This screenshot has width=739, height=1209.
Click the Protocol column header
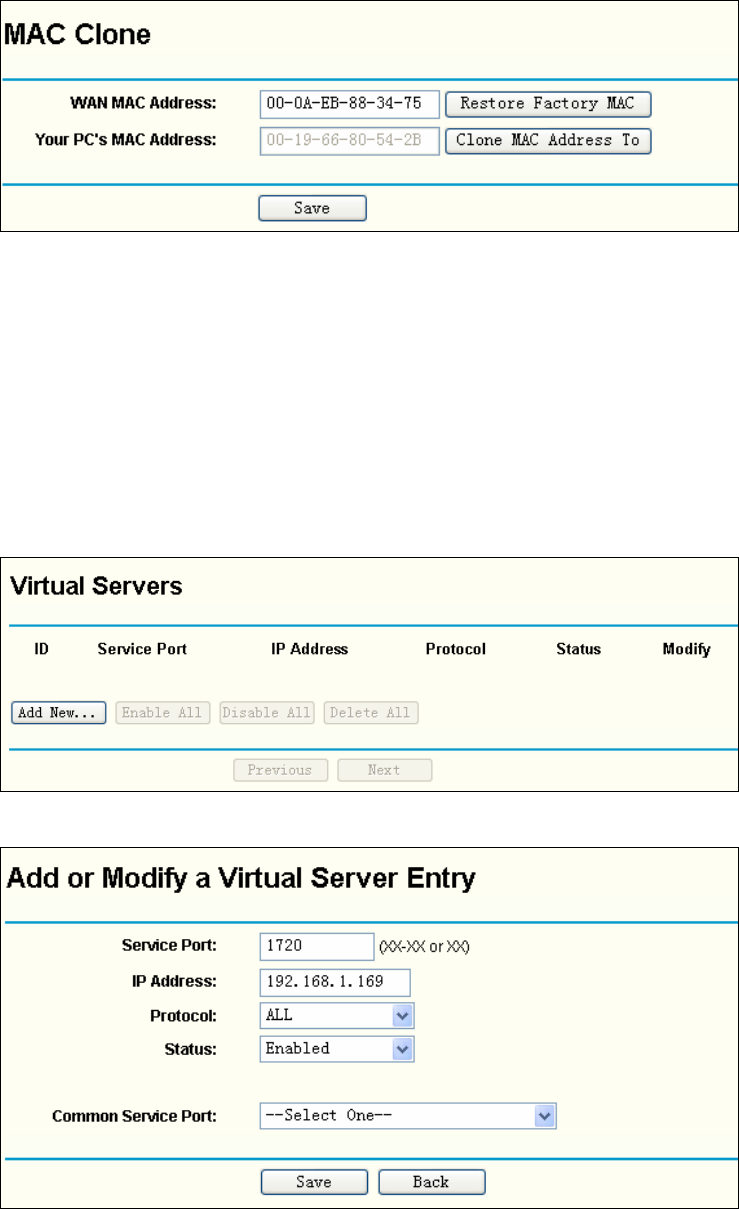click(x=456, y=649)
